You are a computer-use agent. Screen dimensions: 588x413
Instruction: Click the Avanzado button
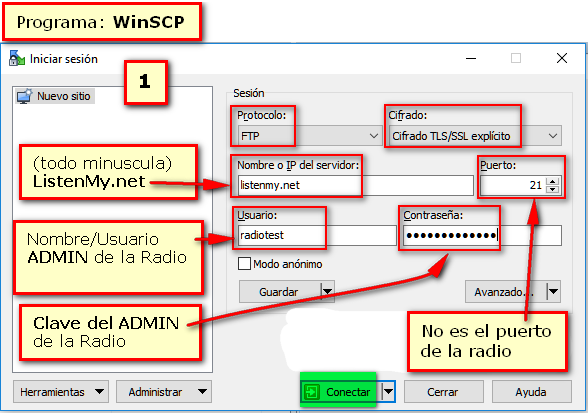point(506,291)
